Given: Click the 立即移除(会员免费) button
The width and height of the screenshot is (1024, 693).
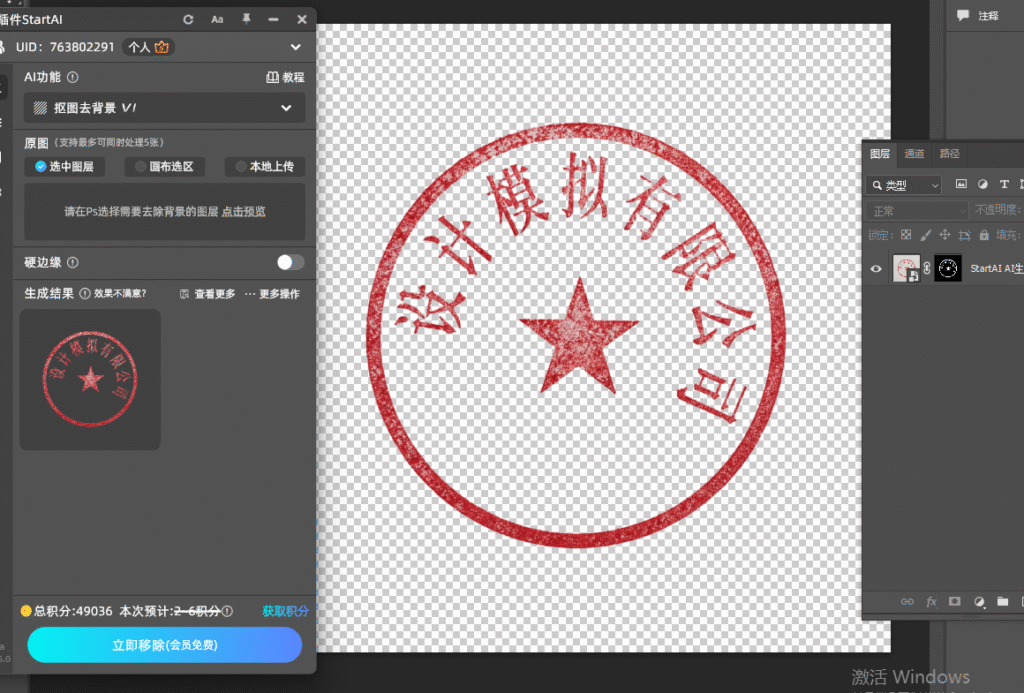Looking at the screenshot, I should [x=165, y=645].
